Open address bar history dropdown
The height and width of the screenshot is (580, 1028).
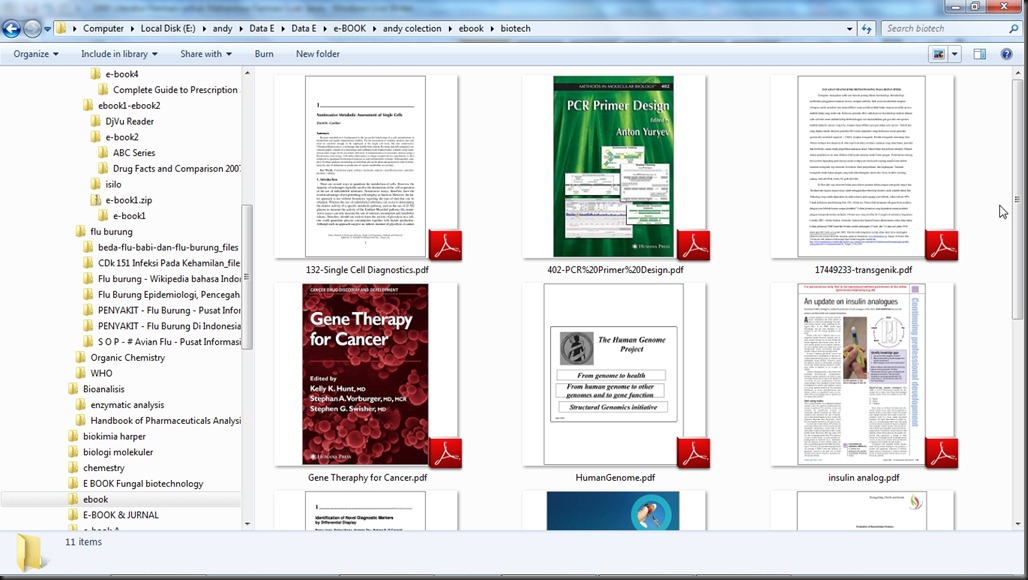click(850, 29)
